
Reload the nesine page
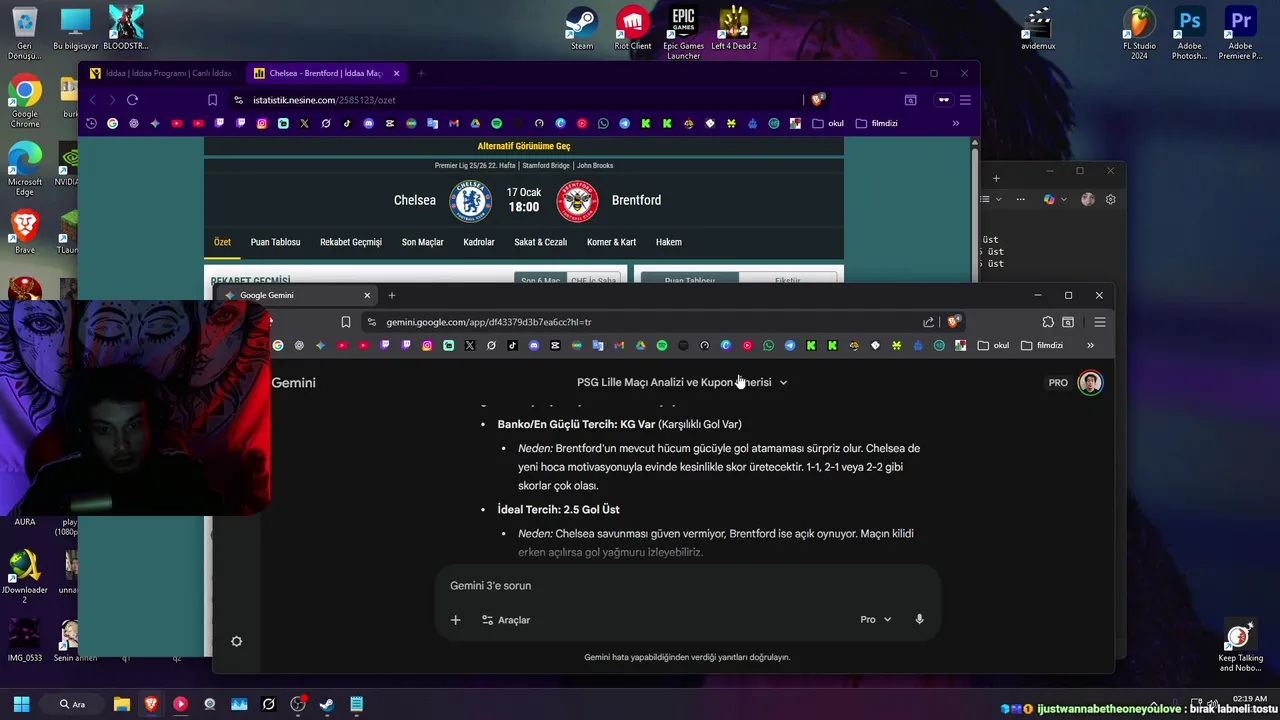tap(132, 100)
